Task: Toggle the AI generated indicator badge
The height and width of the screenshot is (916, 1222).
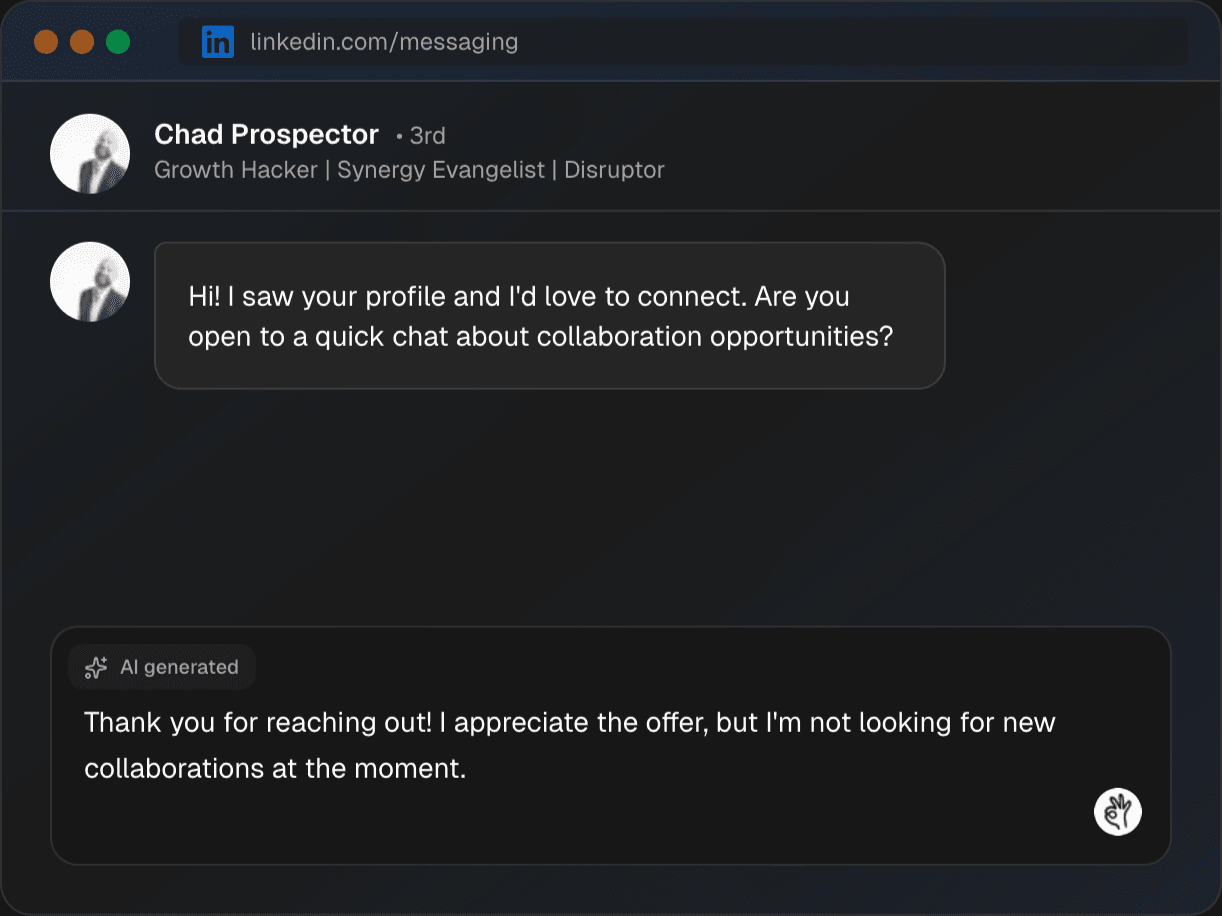Action: tap(161, 667)
